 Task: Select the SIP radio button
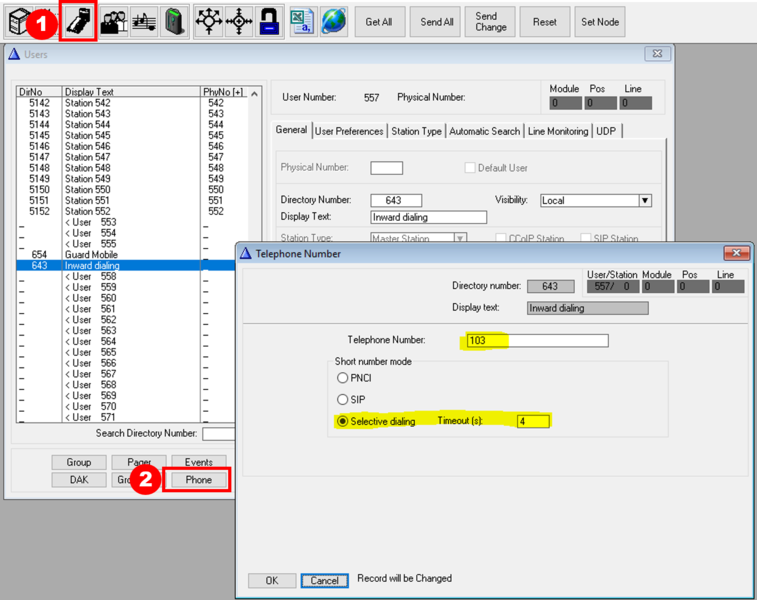tap(343, 400)
